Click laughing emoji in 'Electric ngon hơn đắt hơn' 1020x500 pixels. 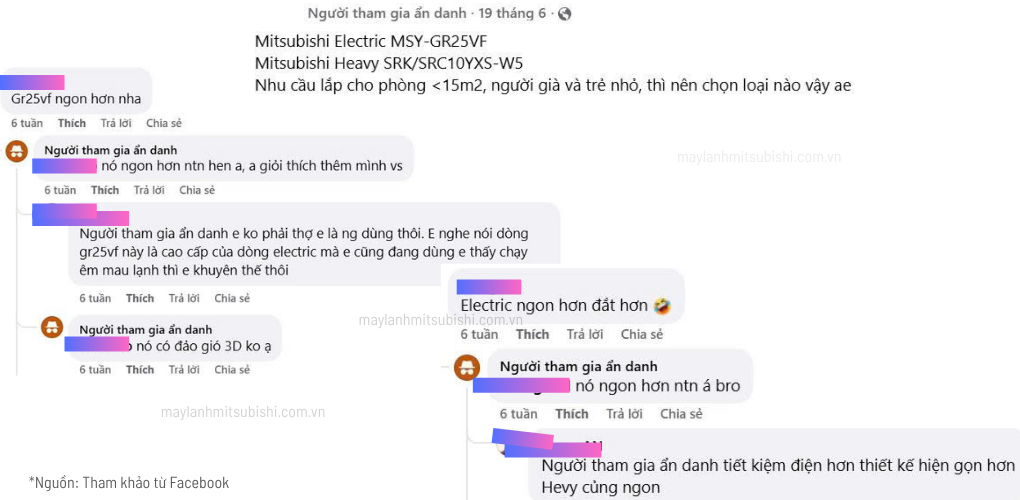coord(663,306)
